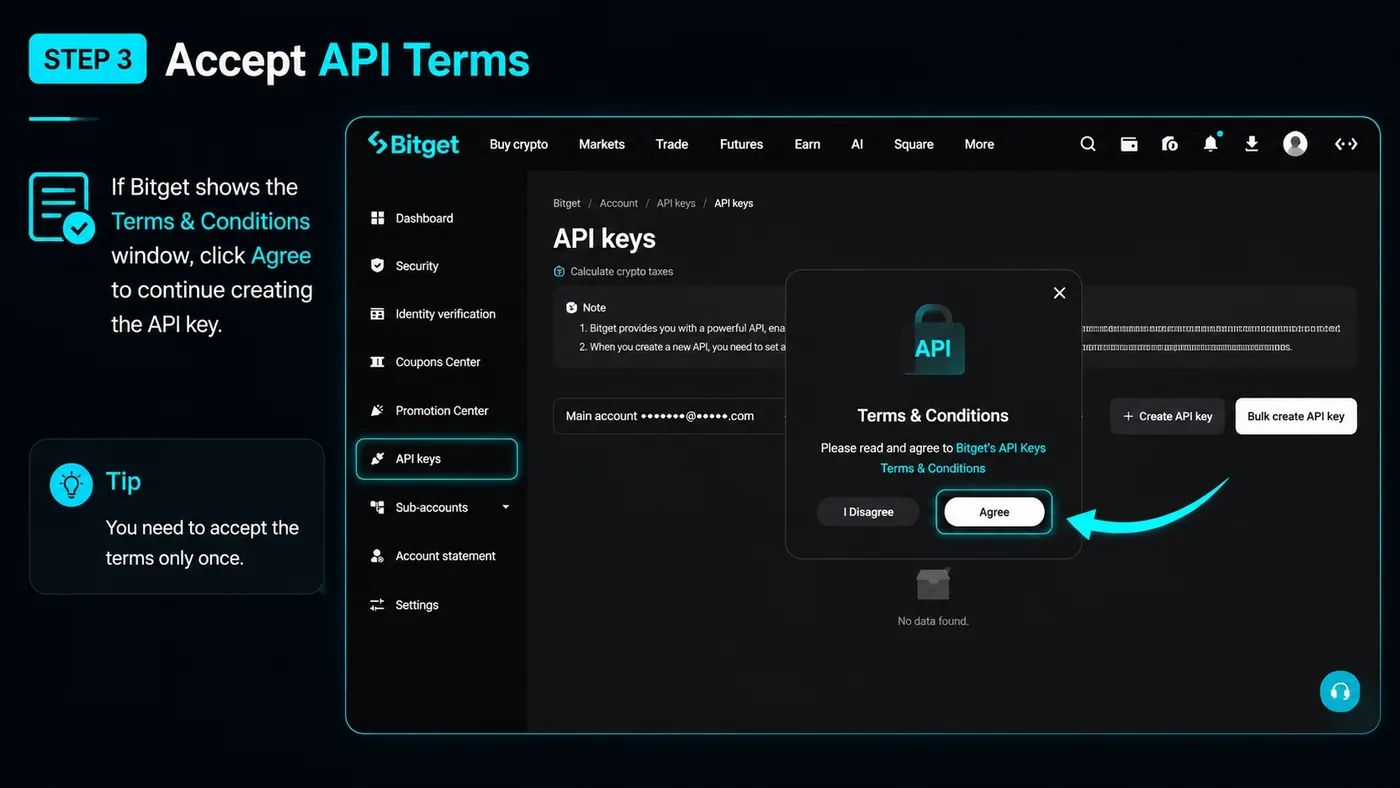Open the search magnifier icon

1088,144
